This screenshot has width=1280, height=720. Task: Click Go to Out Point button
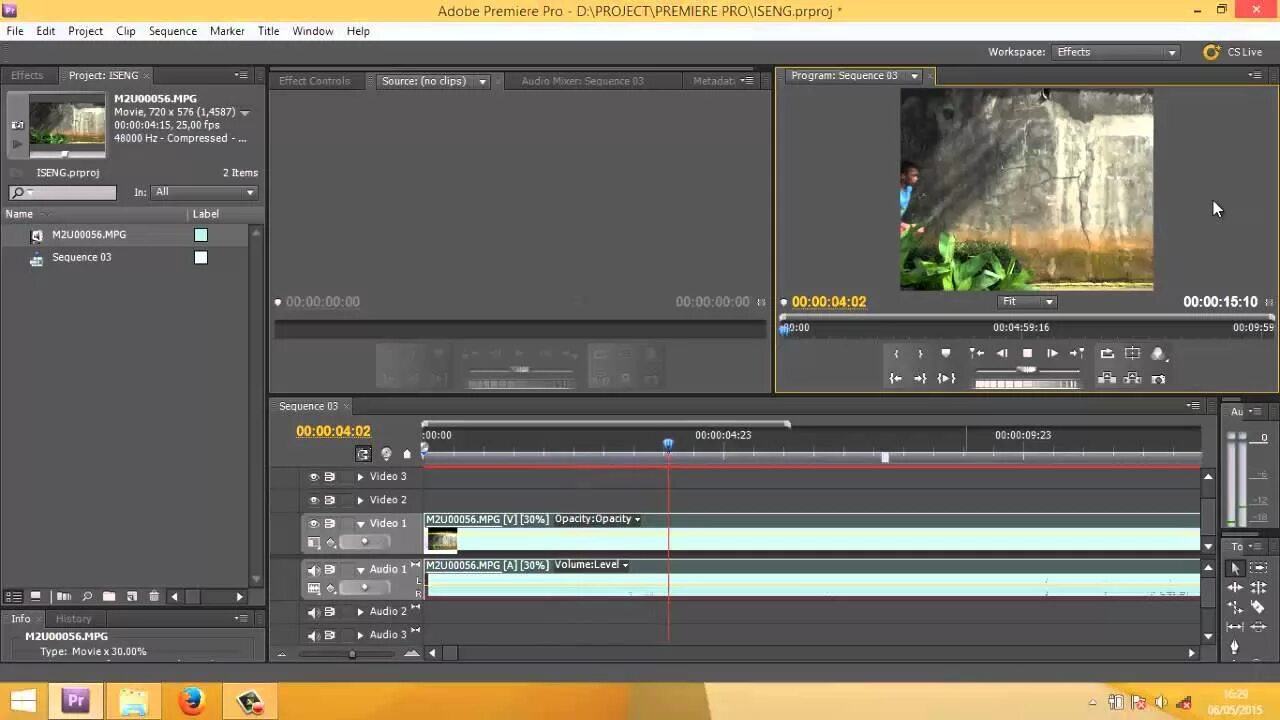click(x=920, y=378)
